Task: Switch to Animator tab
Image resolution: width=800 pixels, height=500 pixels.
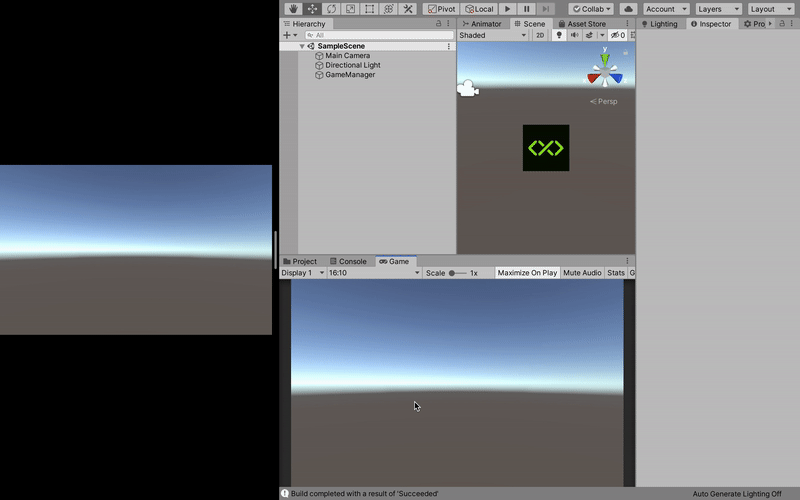Action: tap(482, 23)
